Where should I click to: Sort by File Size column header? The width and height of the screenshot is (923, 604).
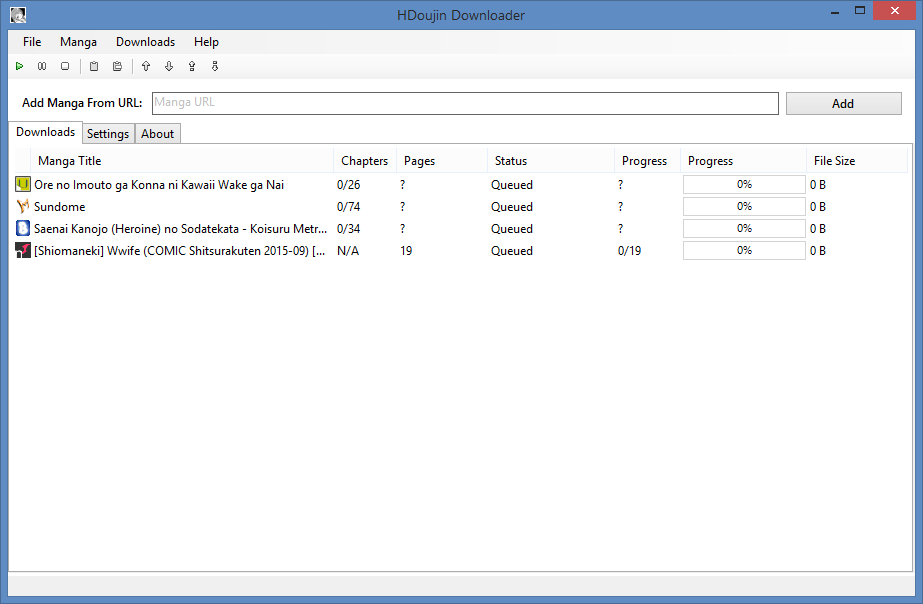(856, 161)
